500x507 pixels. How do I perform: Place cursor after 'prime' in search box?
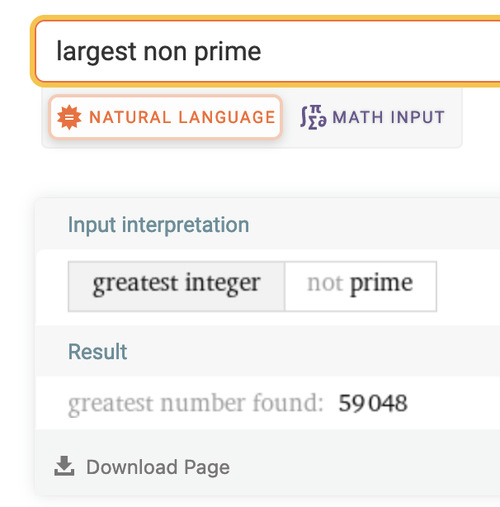click(x=262, y=52)
